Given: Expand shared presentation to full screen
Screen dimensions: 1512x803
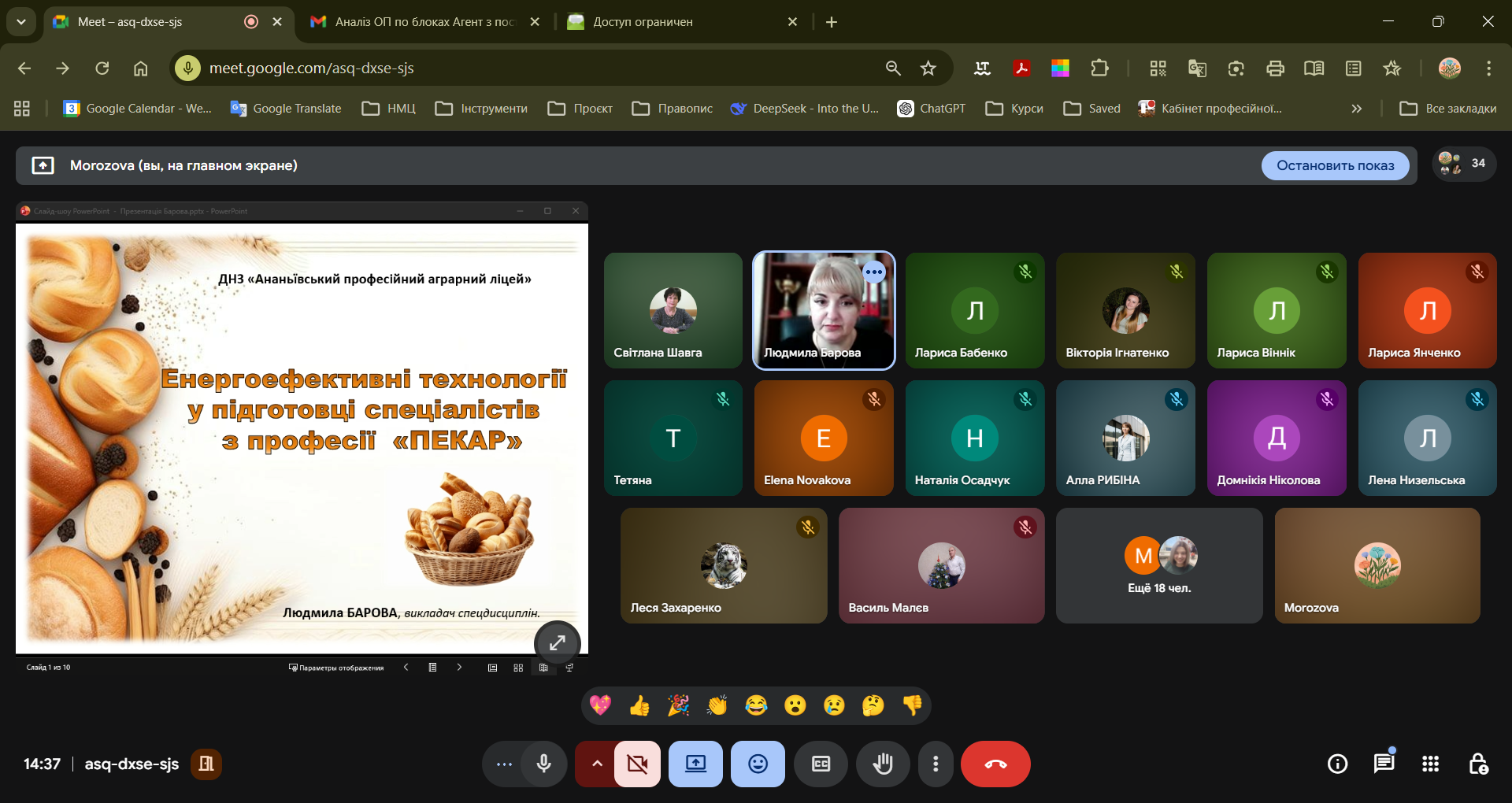Looking at the screenshot, I should (x=557, y=643).
